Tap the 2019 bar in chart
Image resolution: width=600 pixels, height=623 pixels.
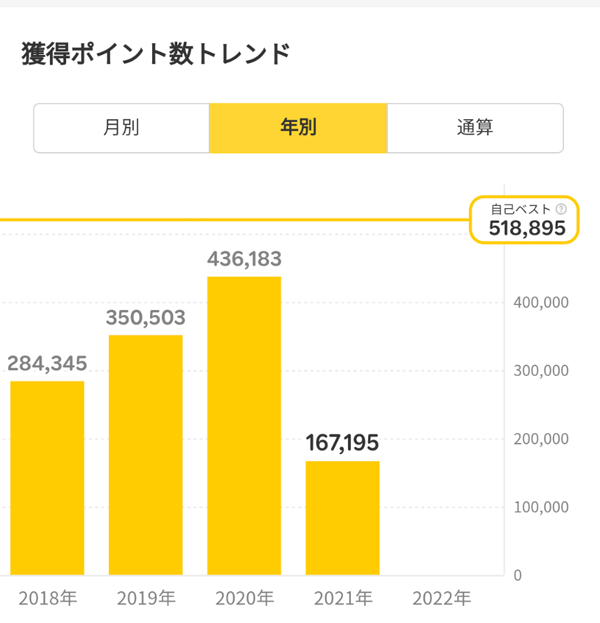[146, 455]
